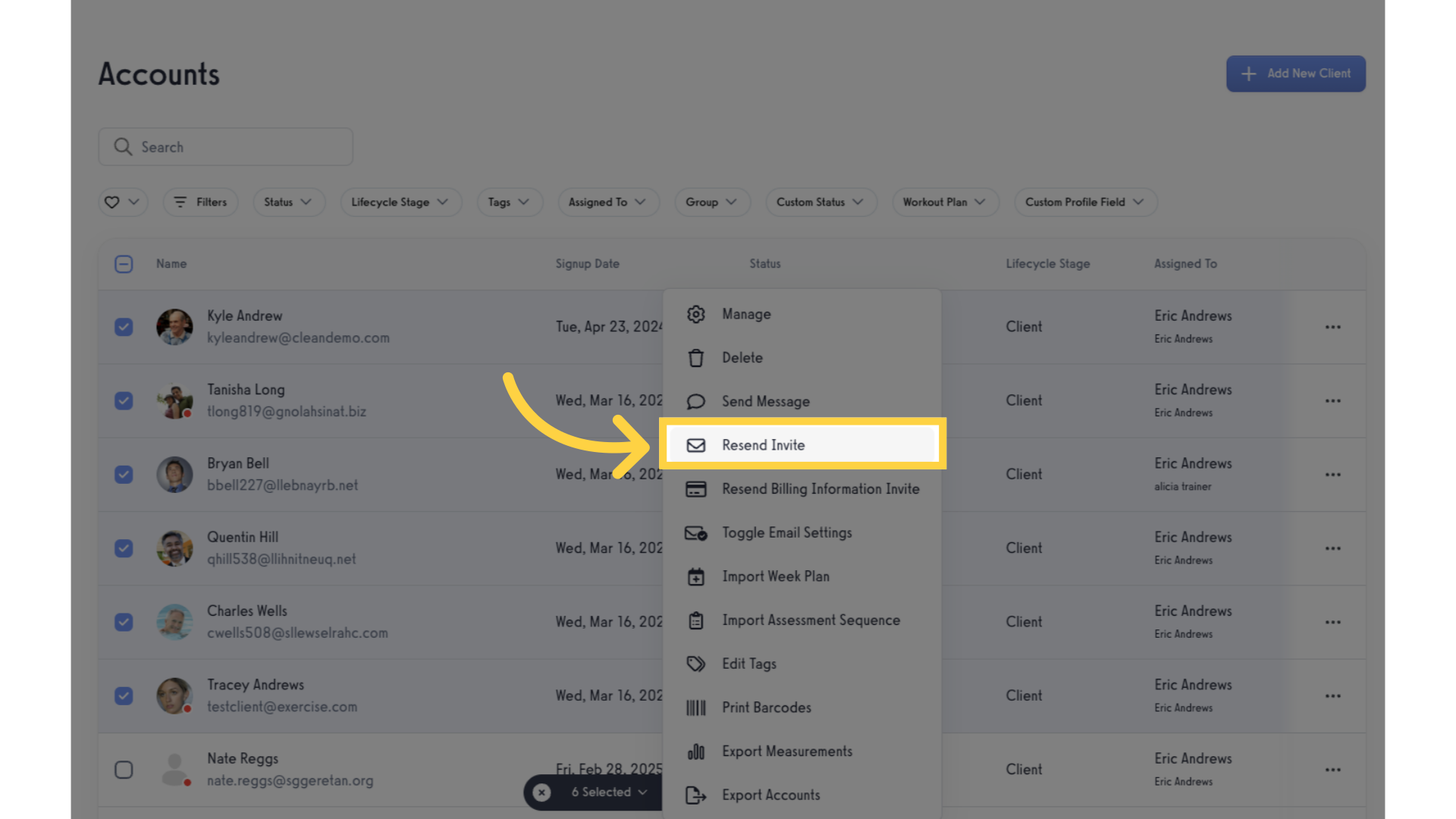Click the Manage gear icon
The width and height of the screenshot is (1456, 819).
click(695, 314)
